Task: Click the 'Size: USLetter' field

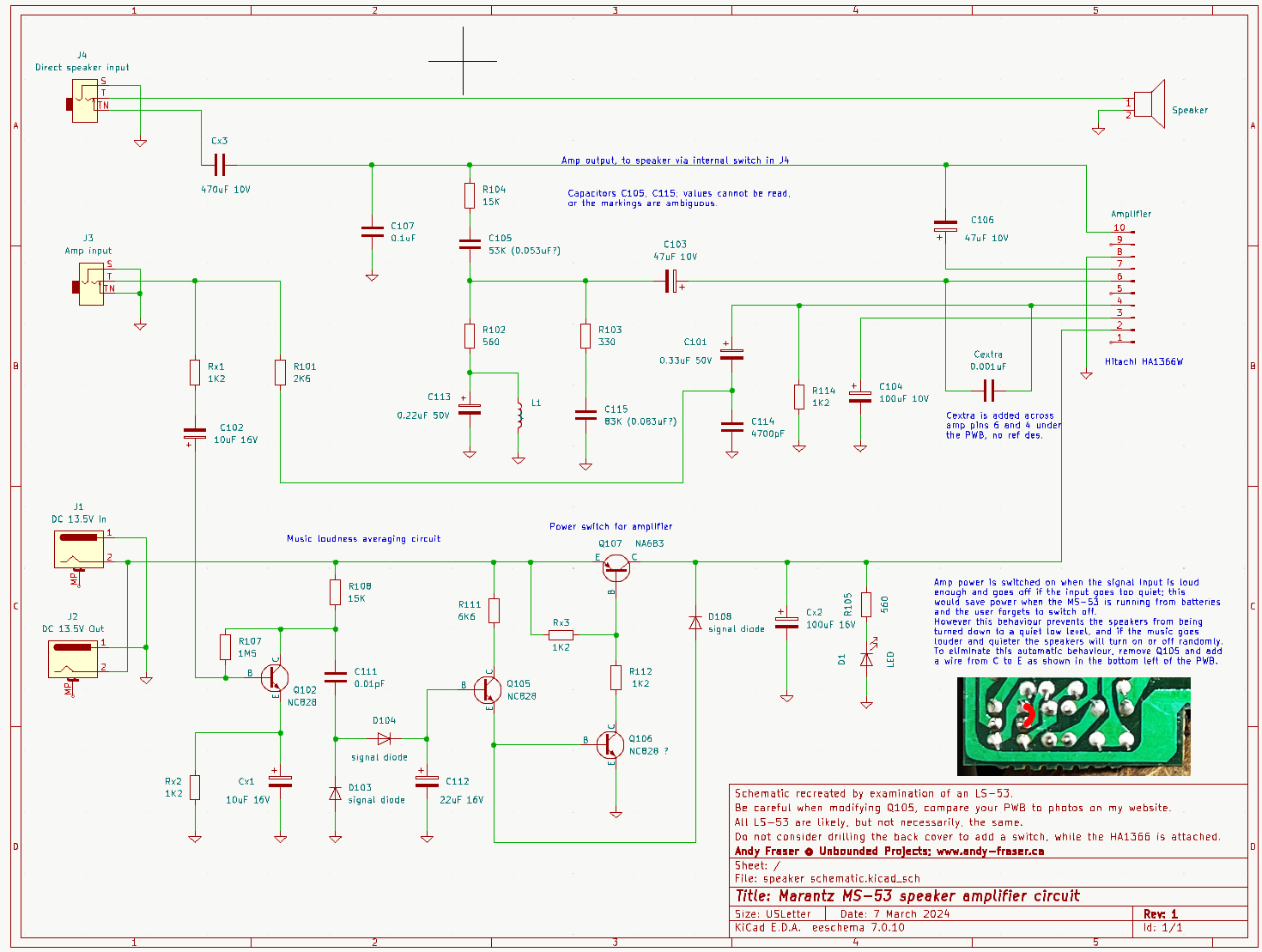Action: pos(773,914)
